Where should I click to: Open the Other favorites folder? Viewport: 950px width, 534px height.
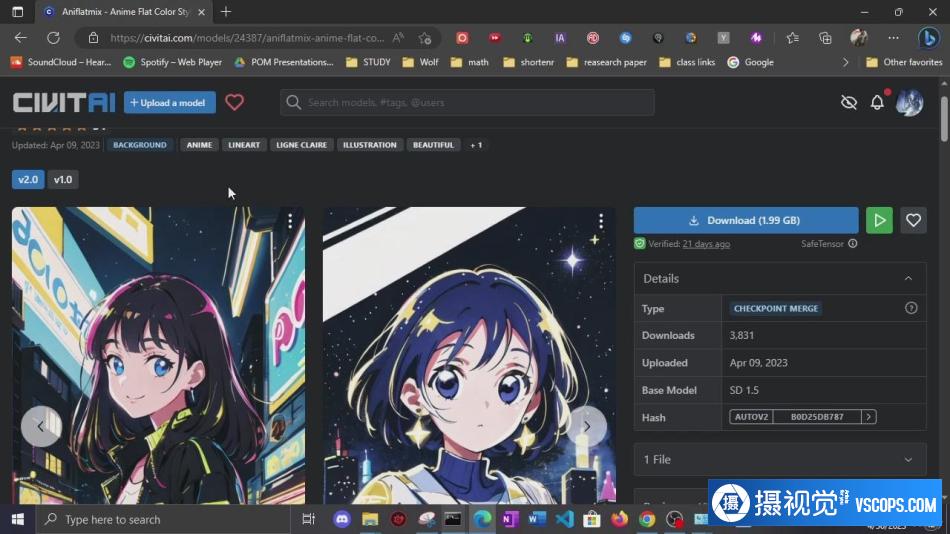[x=905, y=62]
